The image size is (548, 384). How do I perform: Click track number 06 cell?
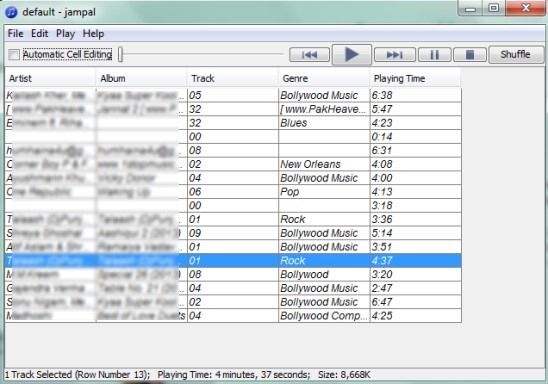pos(233,192)
